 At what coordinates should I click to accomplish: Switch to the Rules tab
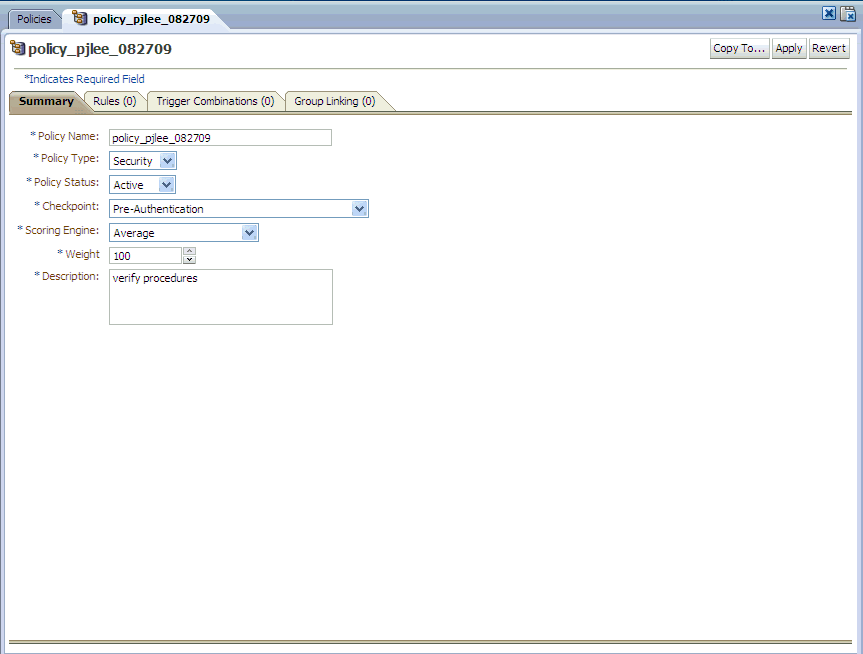coord(113,100)
